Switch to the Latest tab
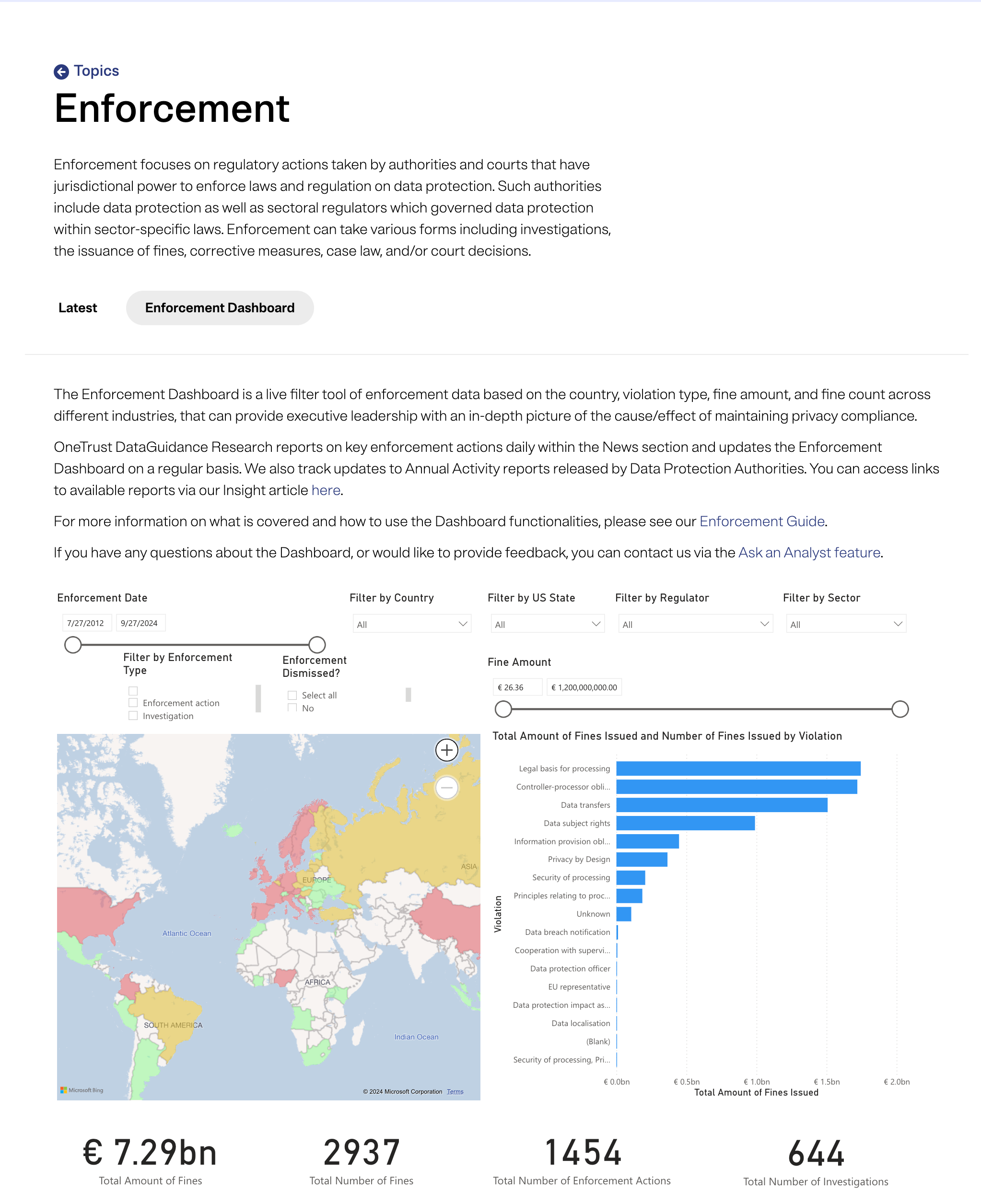 pyautogui.click(x=77, y=307)
